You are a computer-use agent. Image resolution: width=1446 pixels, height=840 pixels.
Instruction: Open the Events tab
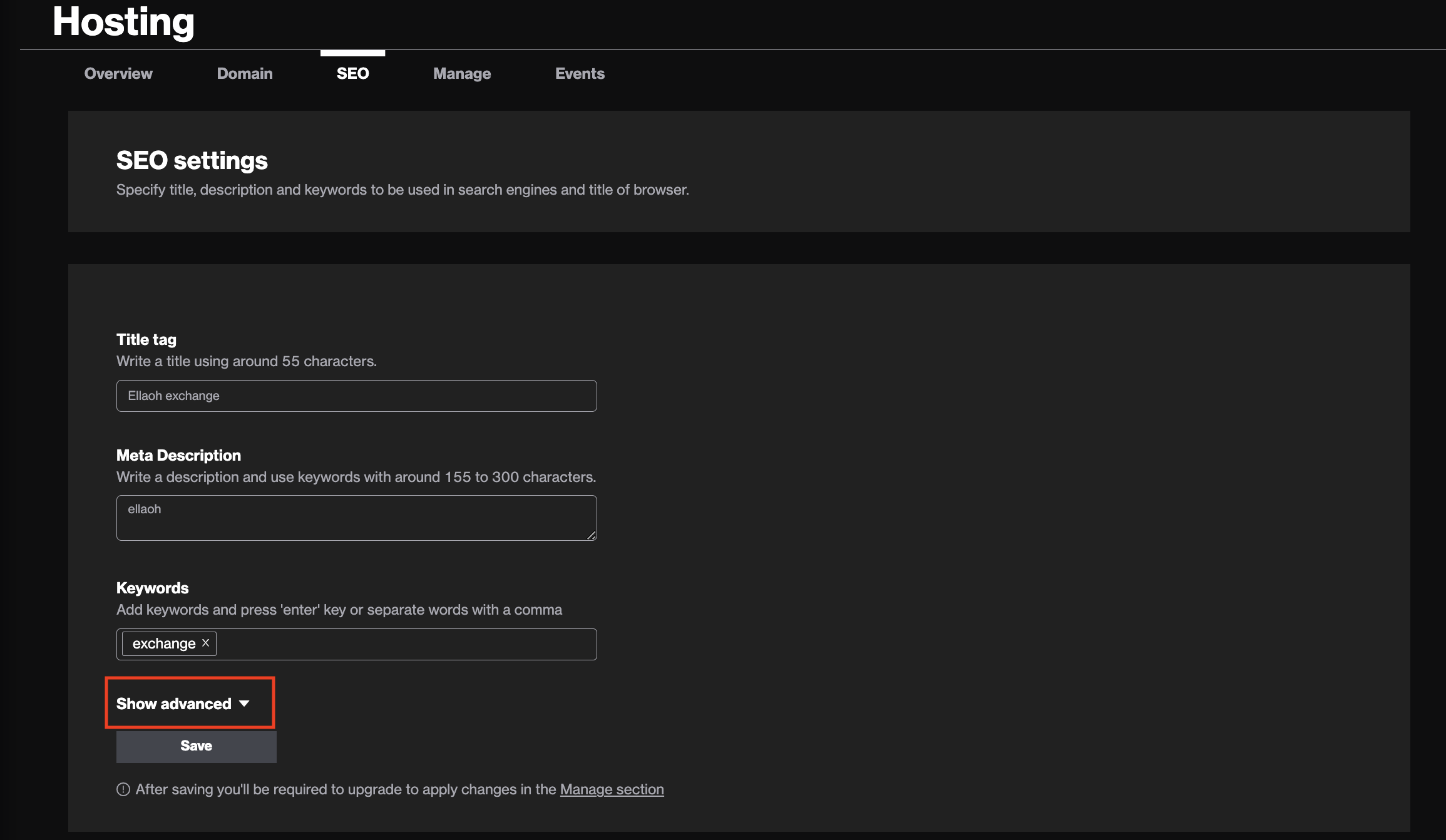tap(580, 74)
